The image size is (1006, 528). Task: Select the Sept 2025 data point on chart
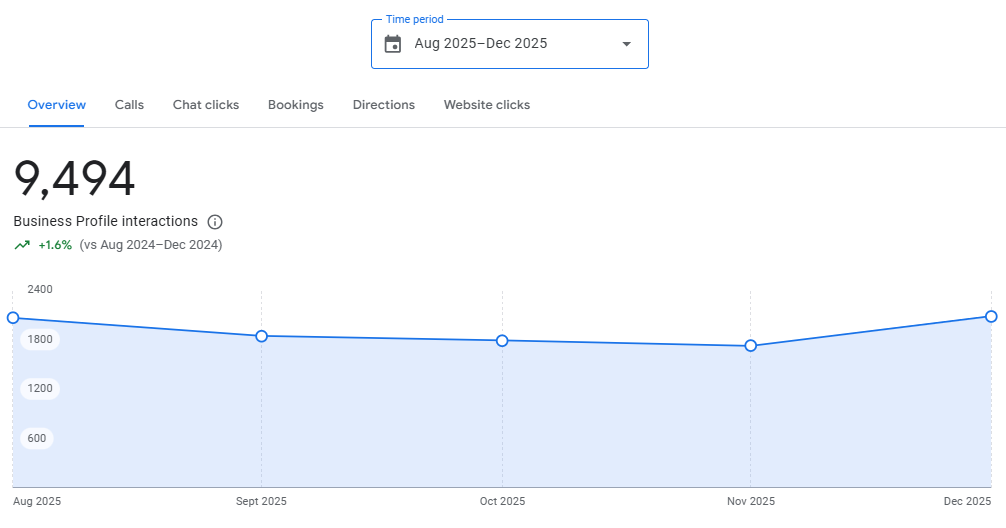[x=261, y=336]
